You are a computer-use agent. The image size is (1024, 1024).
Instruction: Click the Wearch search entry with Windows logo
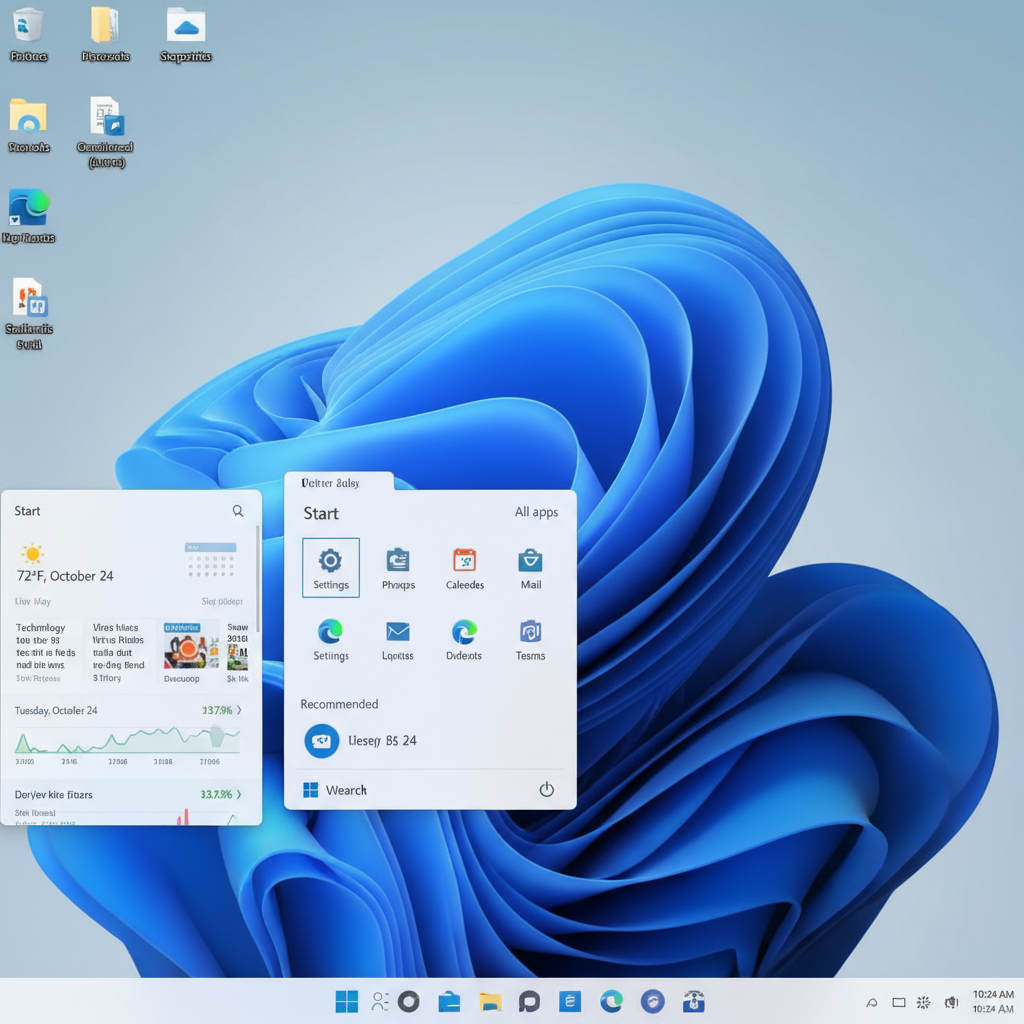point(335,790)
